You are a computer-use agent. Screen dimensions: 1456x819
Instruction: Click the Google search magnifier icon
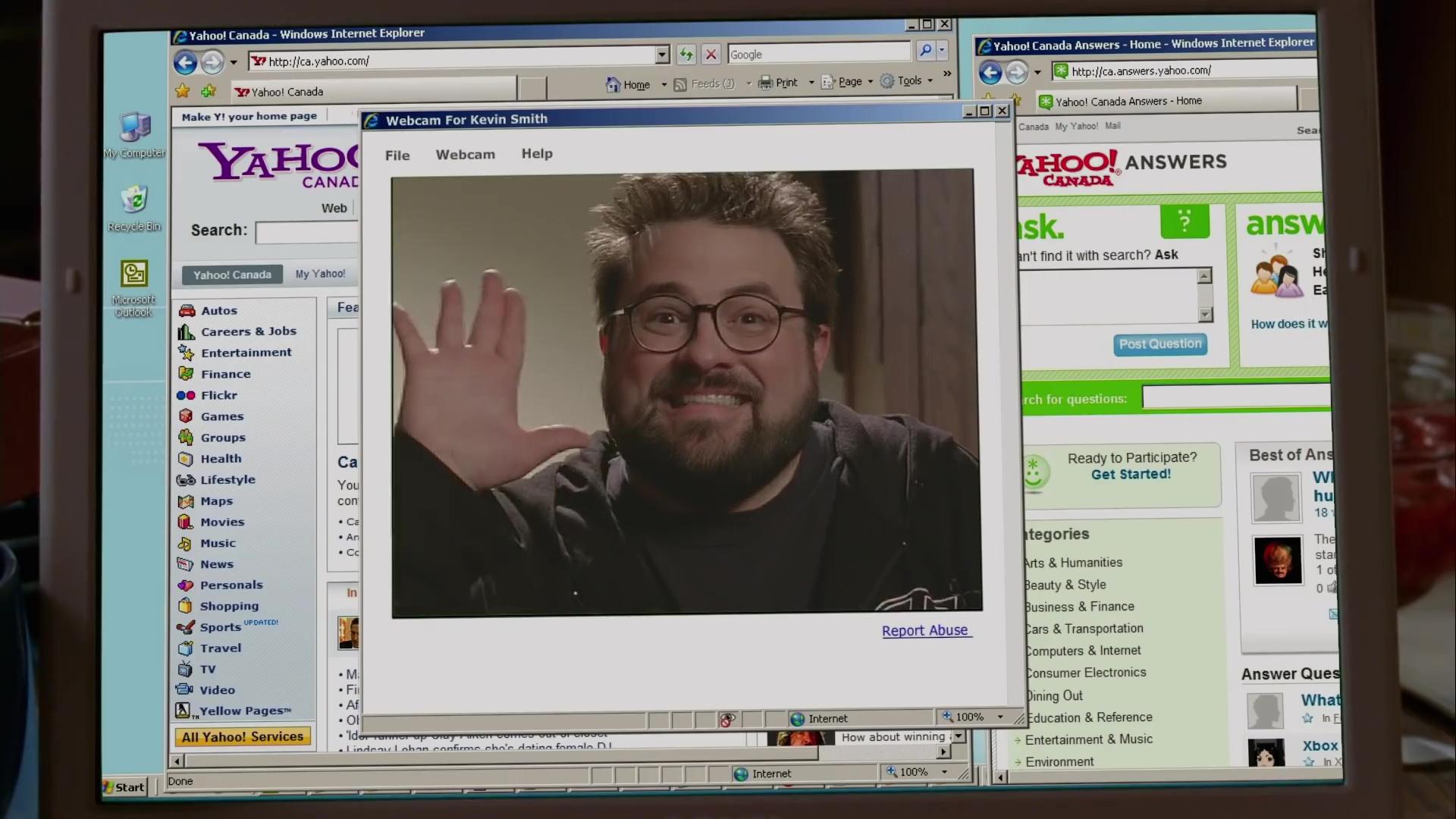925,51
